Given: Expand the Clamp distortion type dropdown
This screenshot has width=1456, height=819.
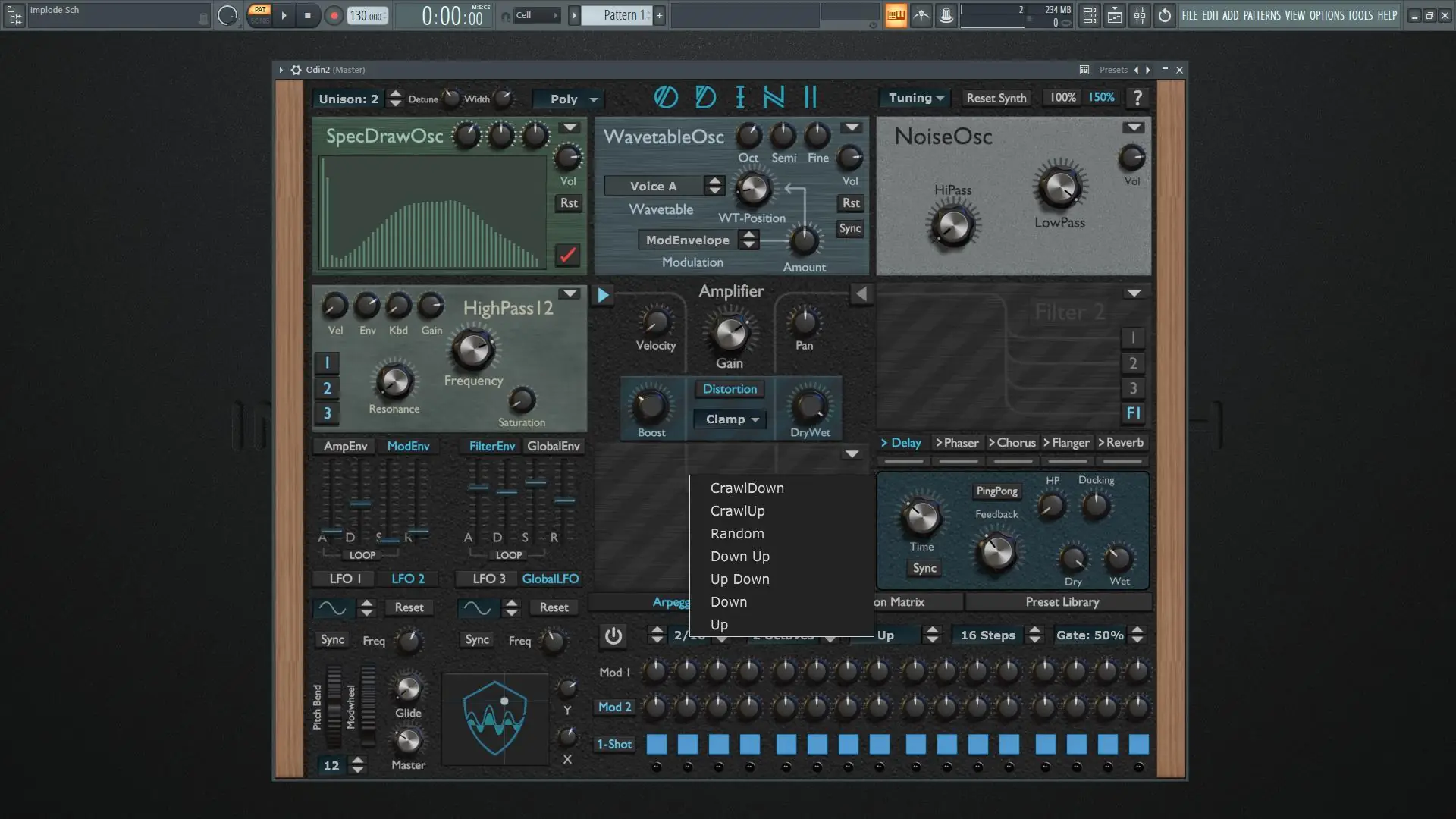Looking at the screenshot, I should (x=731, y=419).
